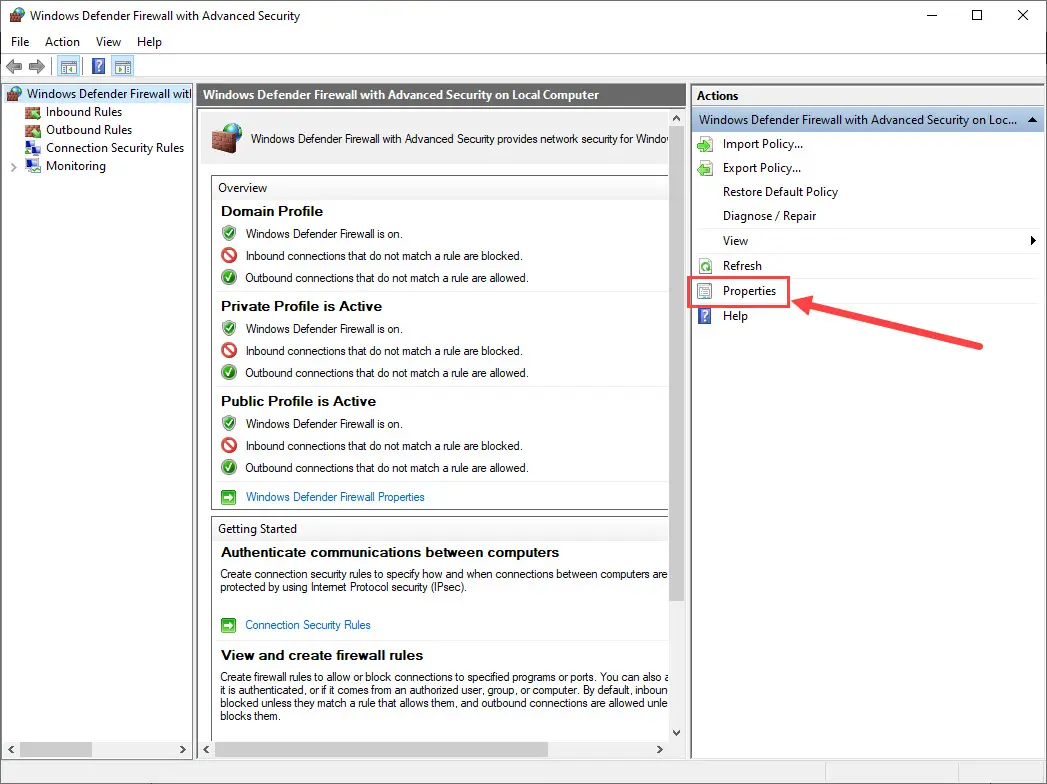
Task: Open the View menu in menu bar
Action: pyautogui.click(x=108, y=41)
